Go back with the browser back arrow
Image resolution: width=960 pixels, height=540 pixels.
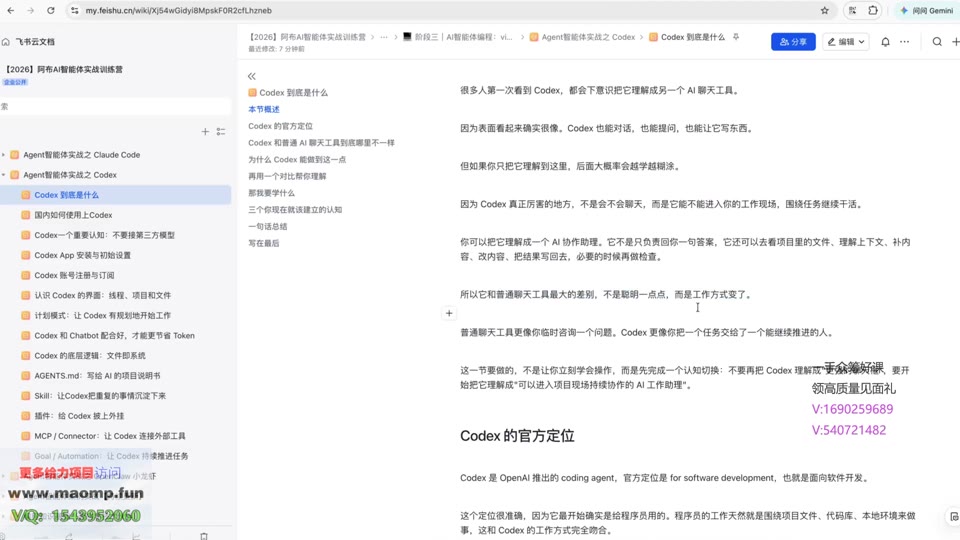(10, 10)
